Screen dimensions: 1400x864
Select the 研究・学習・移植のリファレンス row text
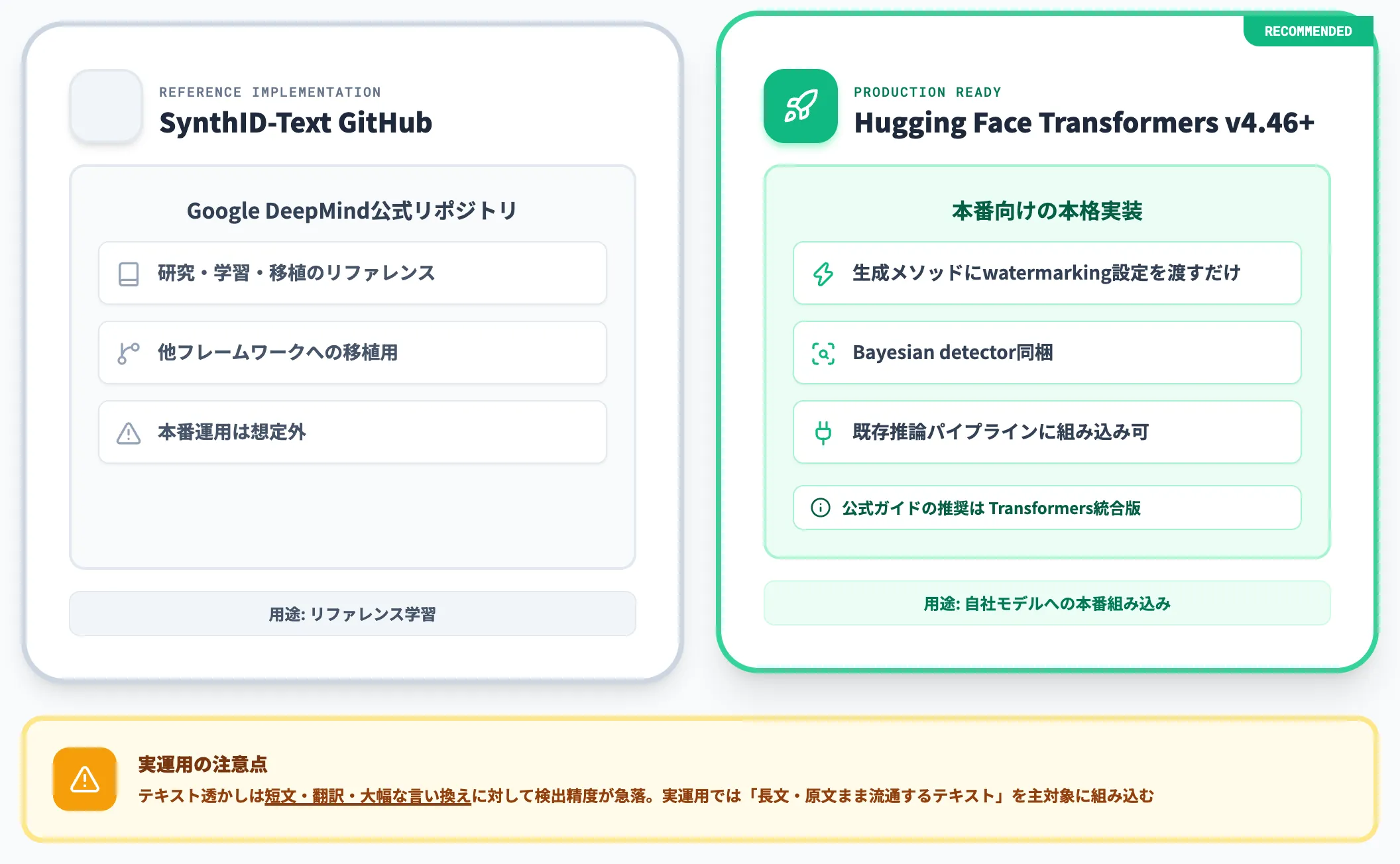tap(296, 273)
